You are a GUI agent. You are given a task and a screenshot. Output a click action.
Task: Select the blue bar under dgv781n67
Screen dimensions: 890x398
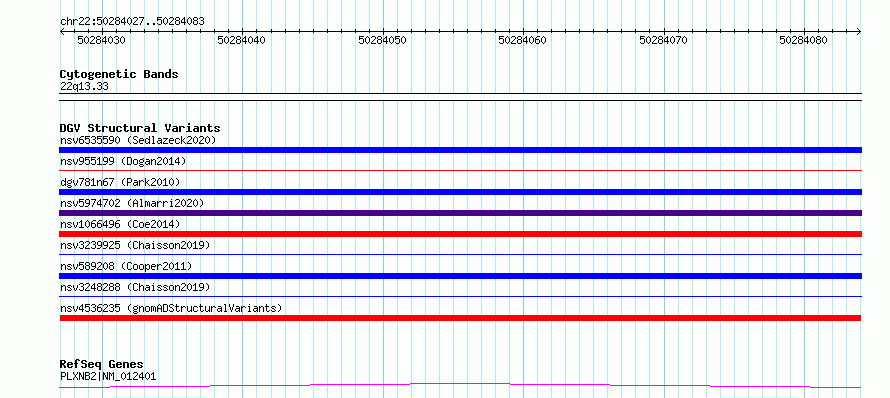(x=460, y=192)
